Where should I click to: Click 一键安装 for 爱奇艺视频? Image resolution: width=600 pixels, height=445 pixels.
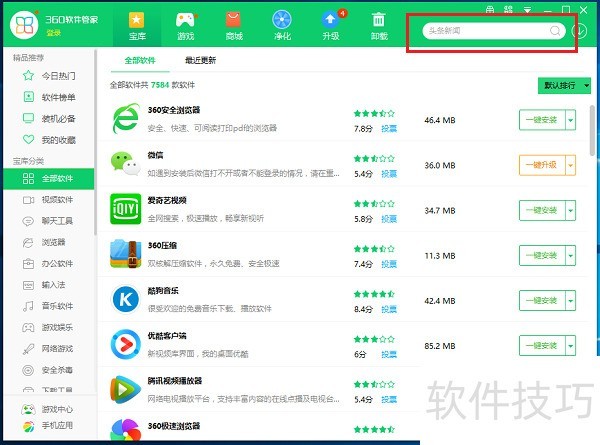[x=542, y=210]
